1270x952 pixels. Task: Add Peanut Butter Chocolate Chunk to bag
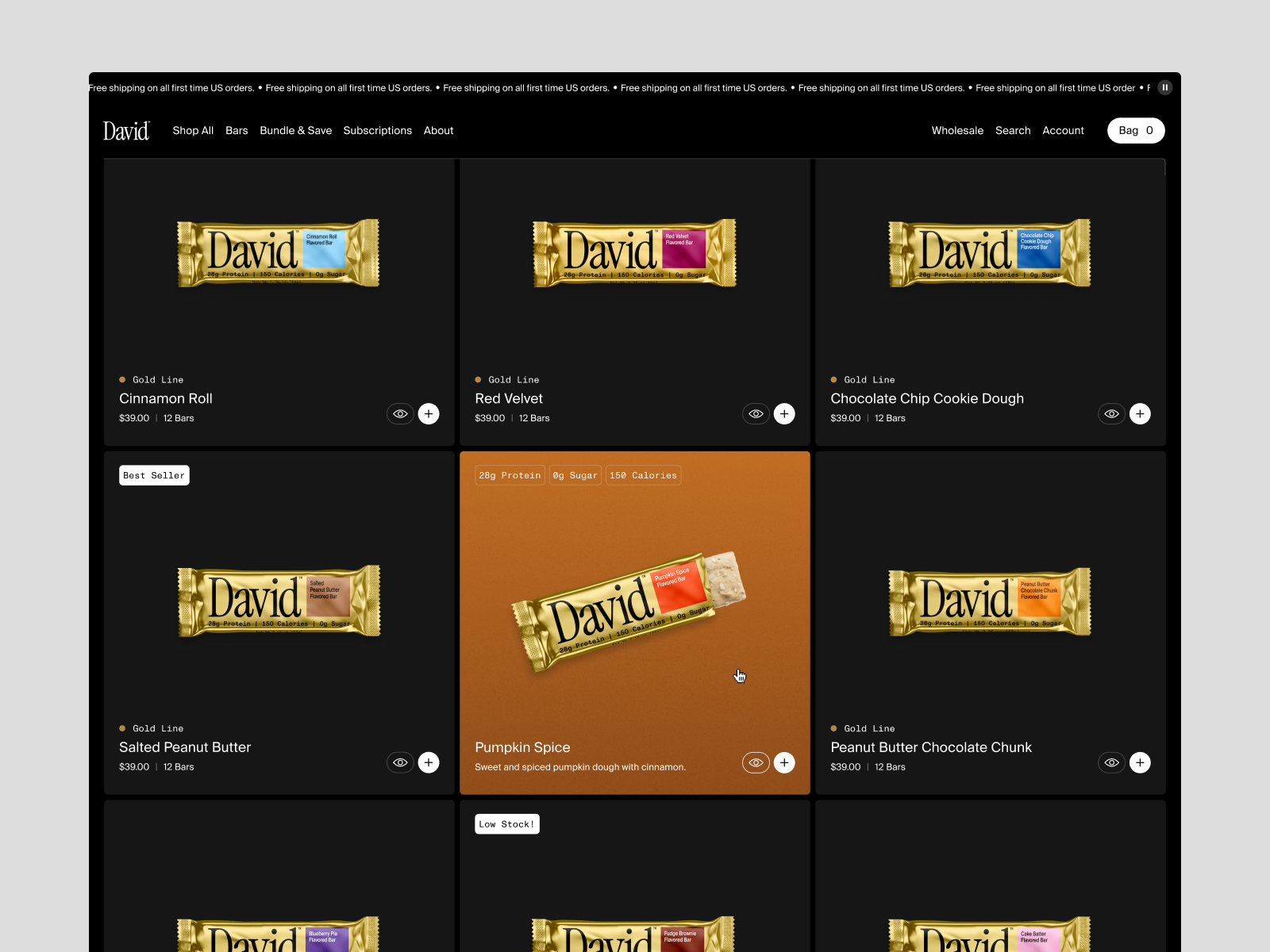[x=1140, y=762]
